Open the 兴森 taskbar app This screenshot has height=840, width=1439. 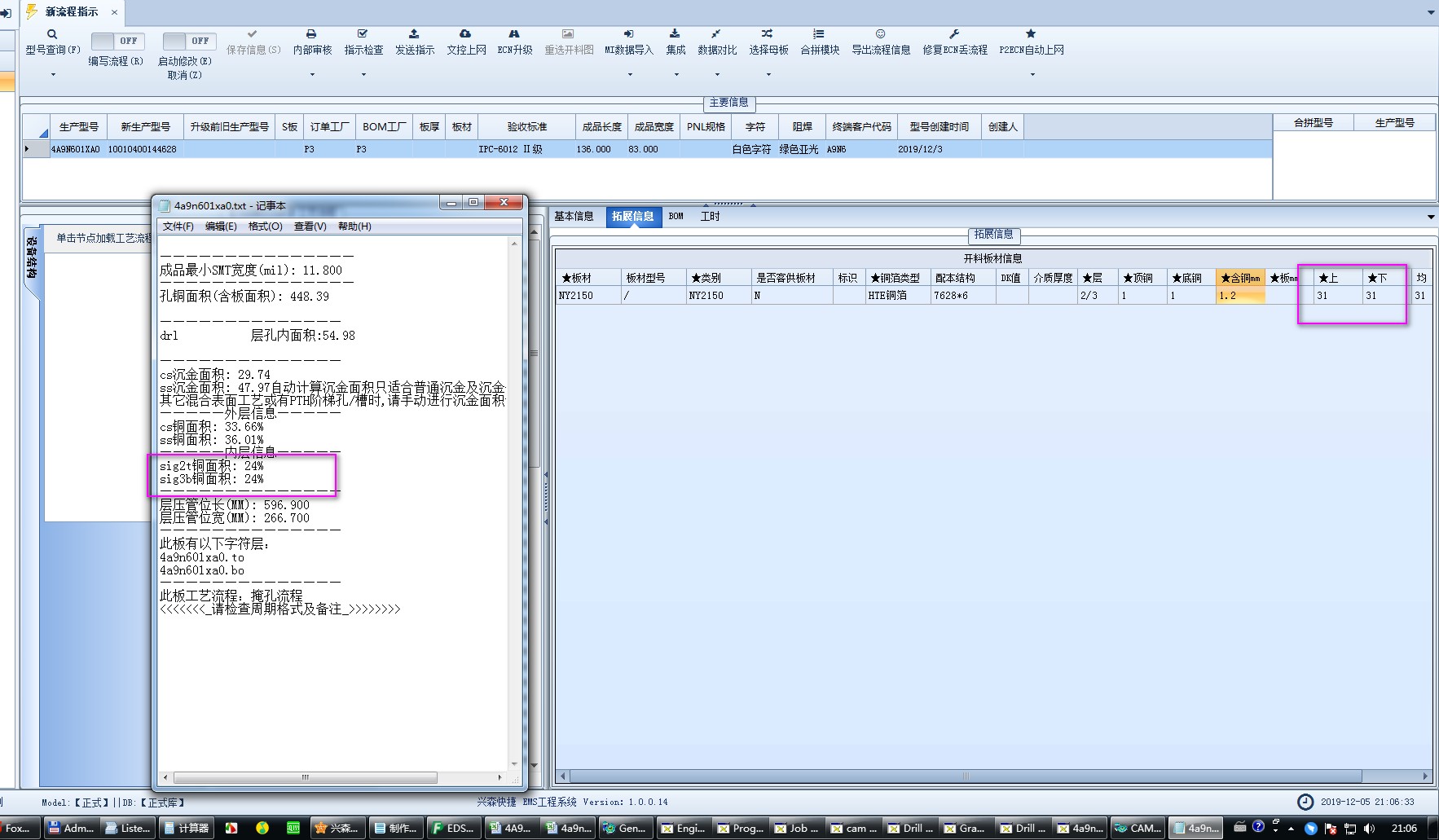click(337, 828)
